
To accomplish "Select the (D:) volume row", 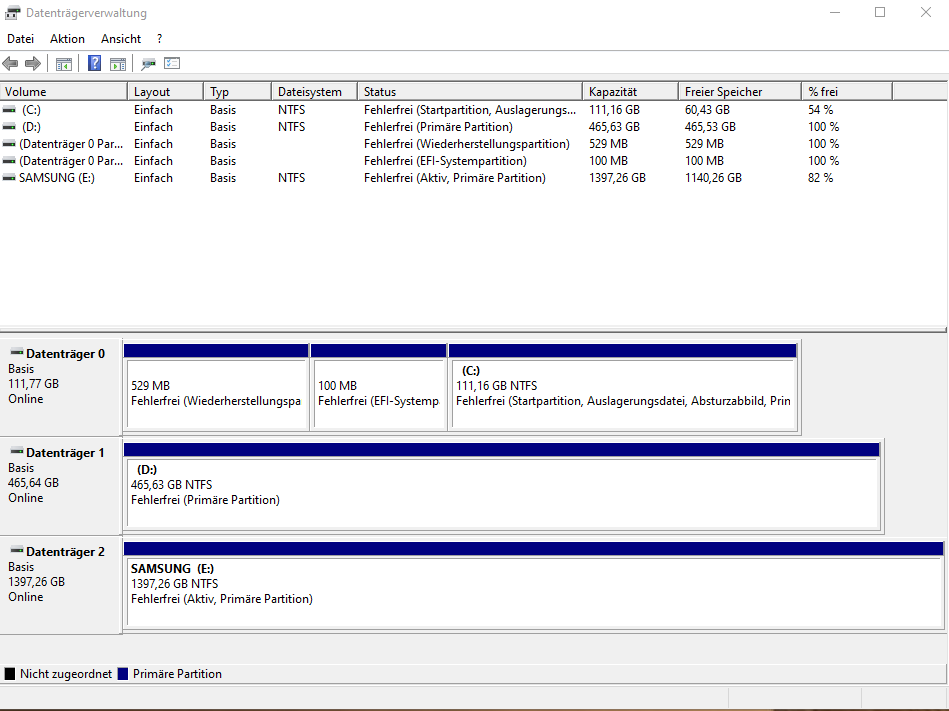I will tap(446, 127).
